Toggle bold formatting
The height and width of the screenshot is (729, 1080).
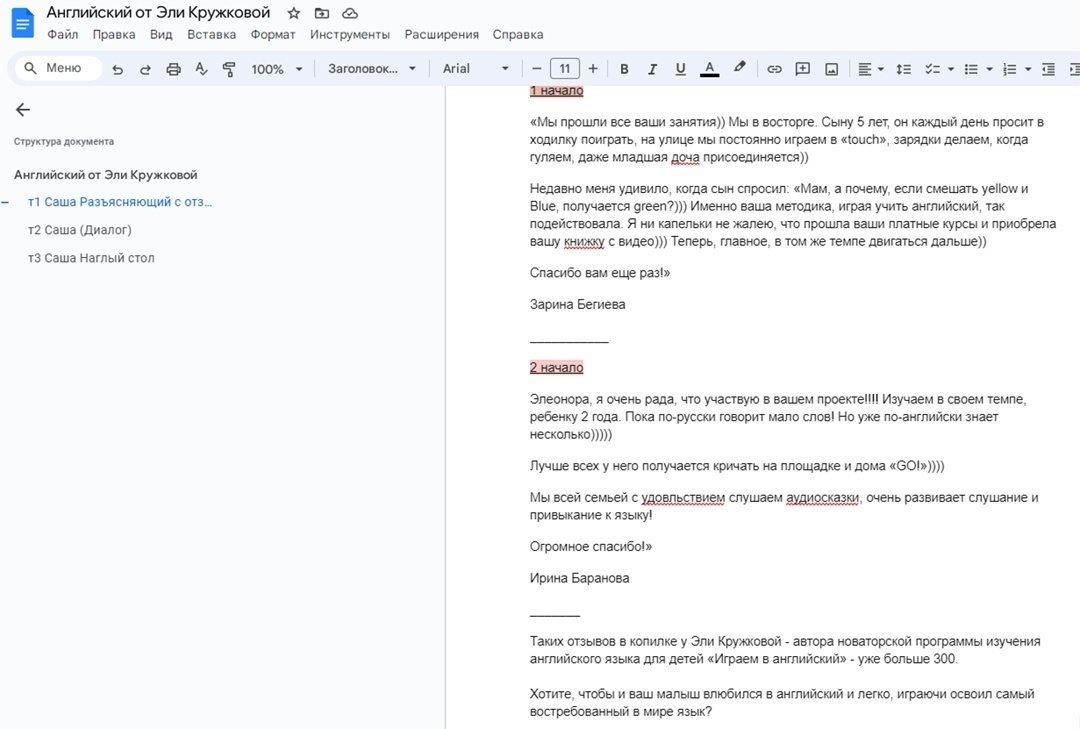[x=624, y=69]
